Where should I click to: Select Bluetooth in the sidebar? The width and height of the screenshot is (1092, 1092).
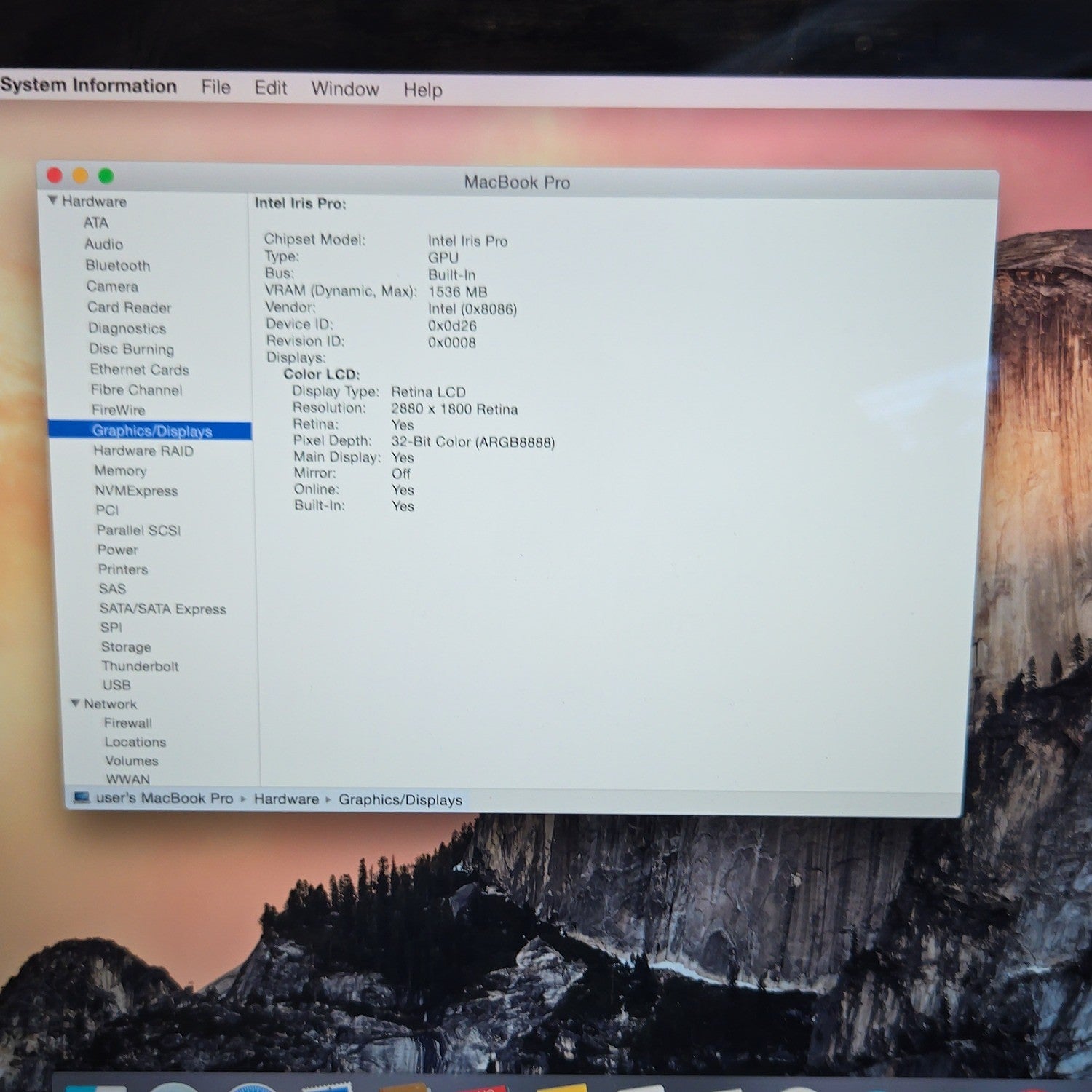(117, 266)
